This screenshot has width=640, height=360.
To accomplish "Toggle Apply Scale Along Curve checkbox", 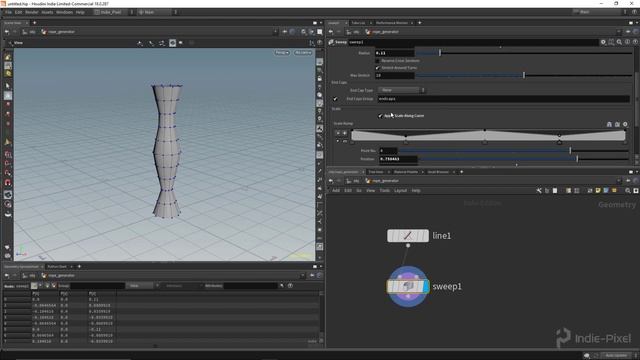I will click(380, 116).
